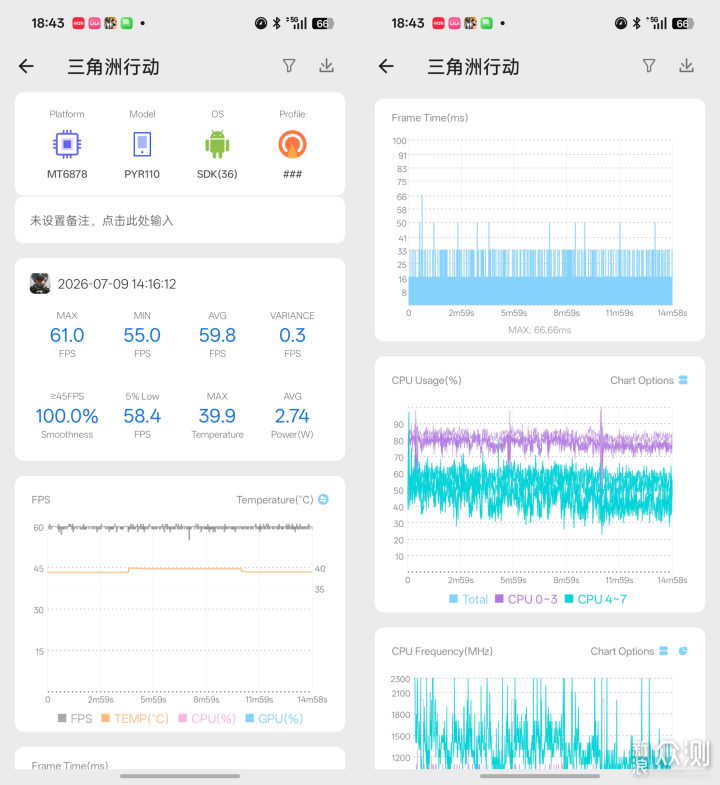
Task: Tap the 39.9 MAX Temperature value
Action: [217, 416]
